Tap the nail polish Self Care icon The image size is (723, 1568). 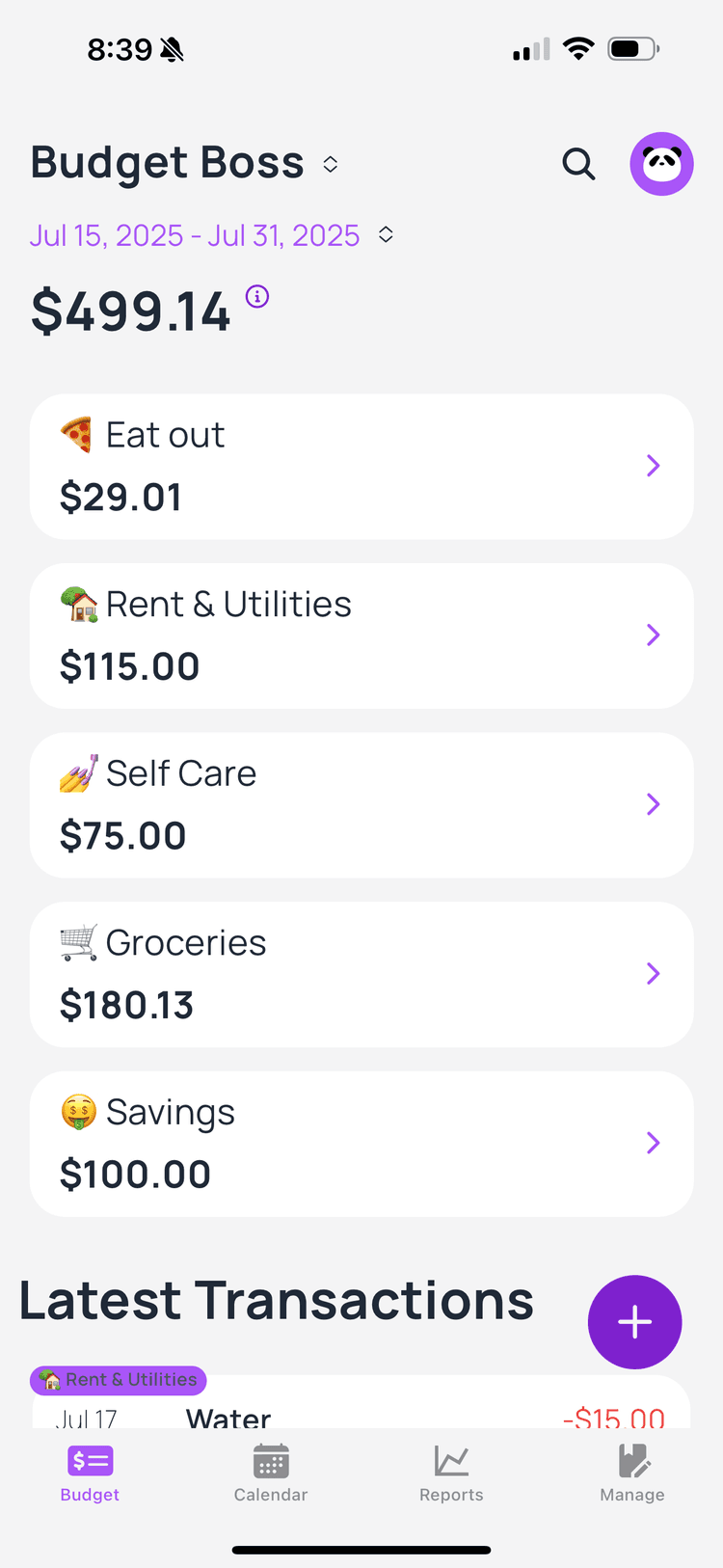78,773
